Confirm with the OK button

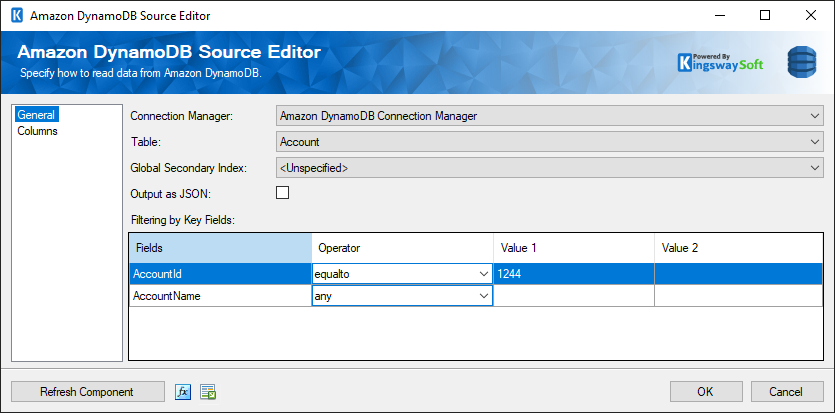click(x=706, y=392)
